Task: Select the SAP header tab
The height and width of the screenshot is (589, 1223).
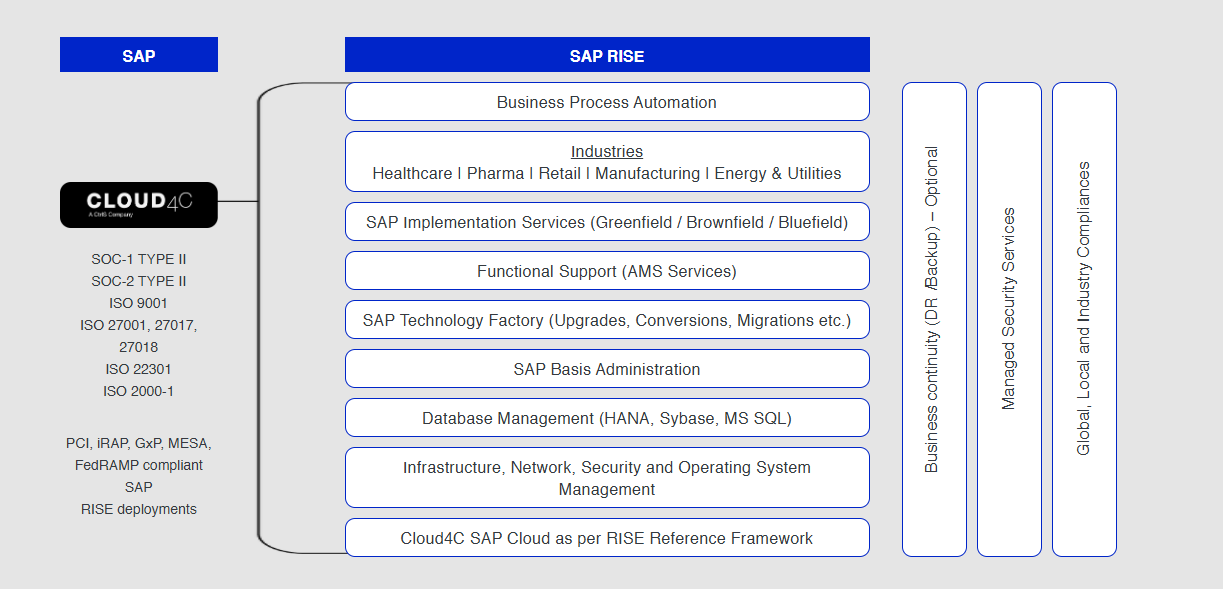Action: [x=138, y=55]
